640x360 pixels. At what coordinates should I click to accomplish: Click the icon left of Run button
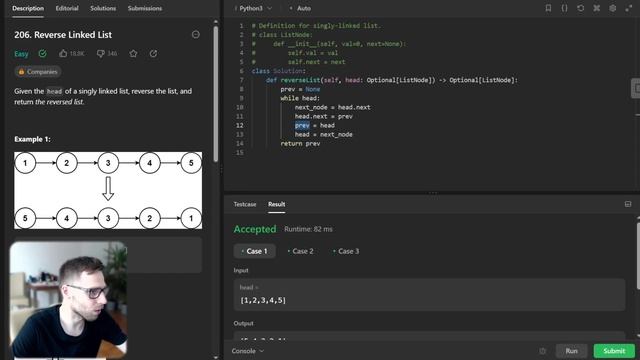point(542,351)
